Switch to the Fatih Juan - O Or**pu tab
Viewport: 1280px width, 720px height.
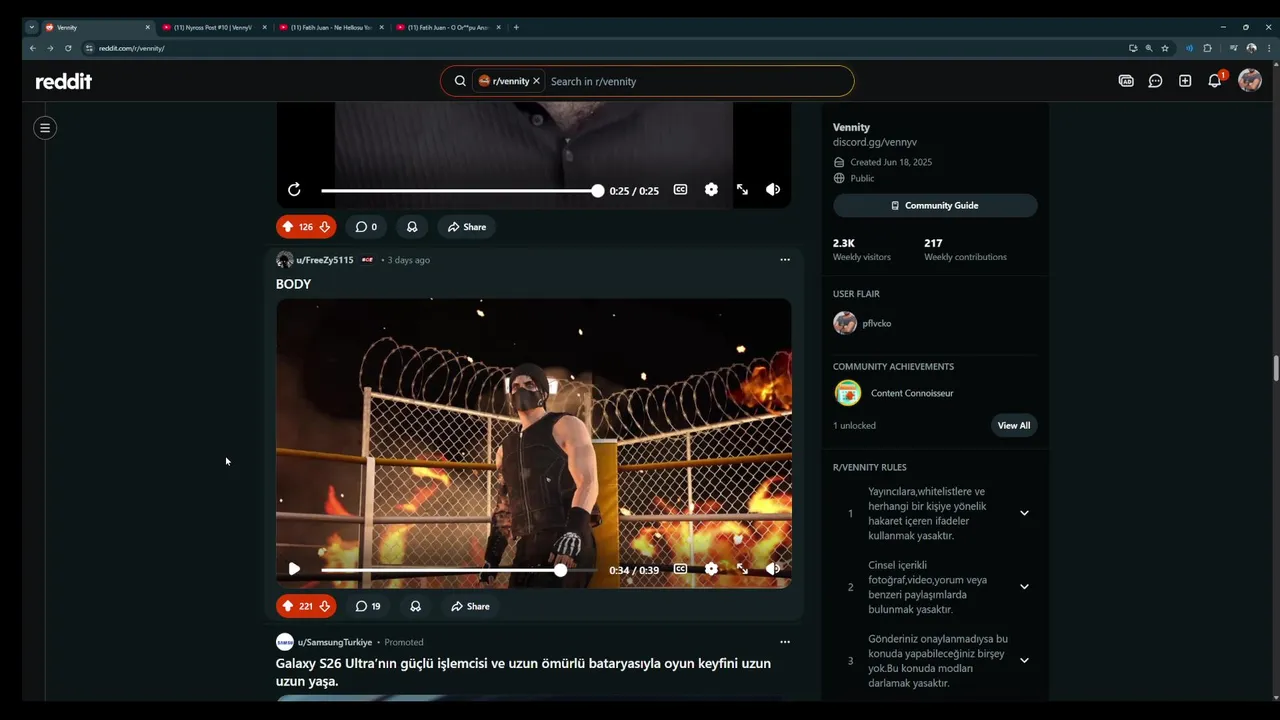coord(447,27)
